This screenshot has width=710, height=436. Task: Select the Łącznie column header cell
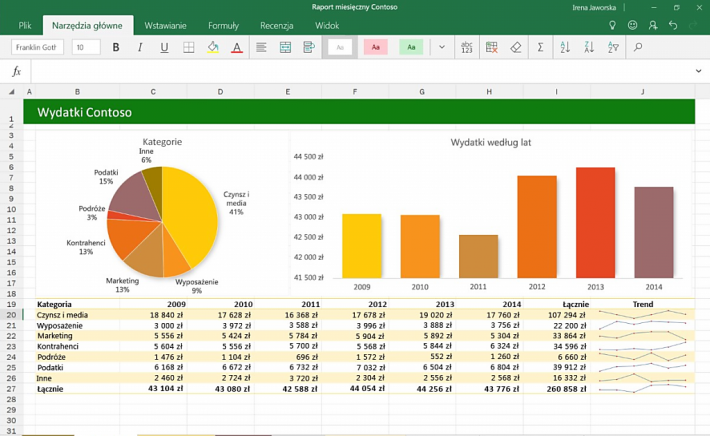click(556, 304)
